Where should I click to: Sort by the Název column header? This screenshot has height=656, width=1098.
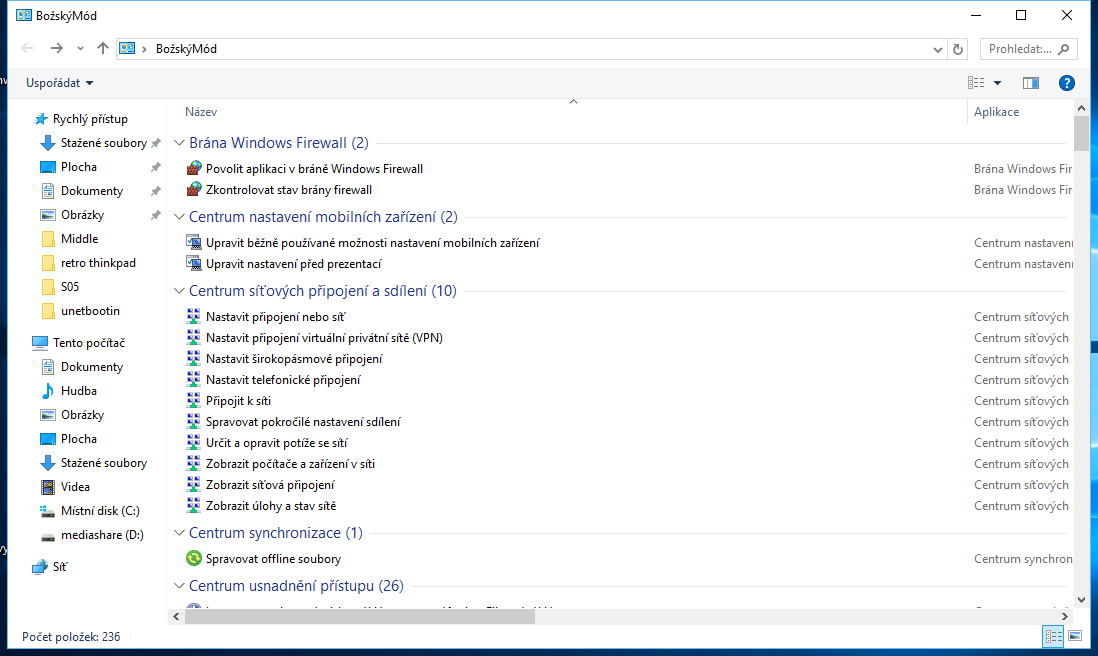coord(201,112)
